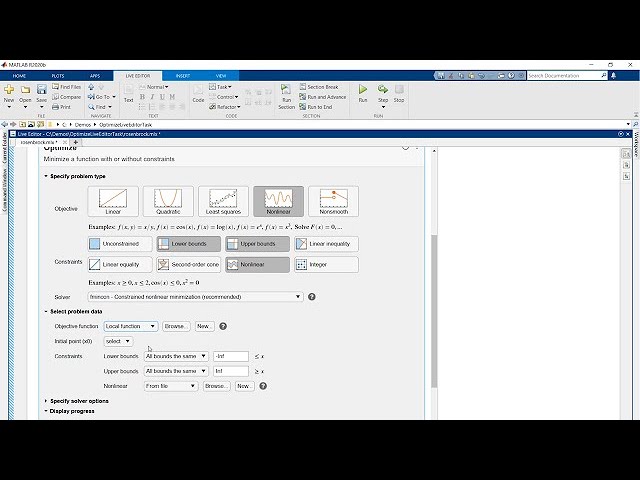
Task: Open Lower bounds type dropdown
Action: (176, 356)
